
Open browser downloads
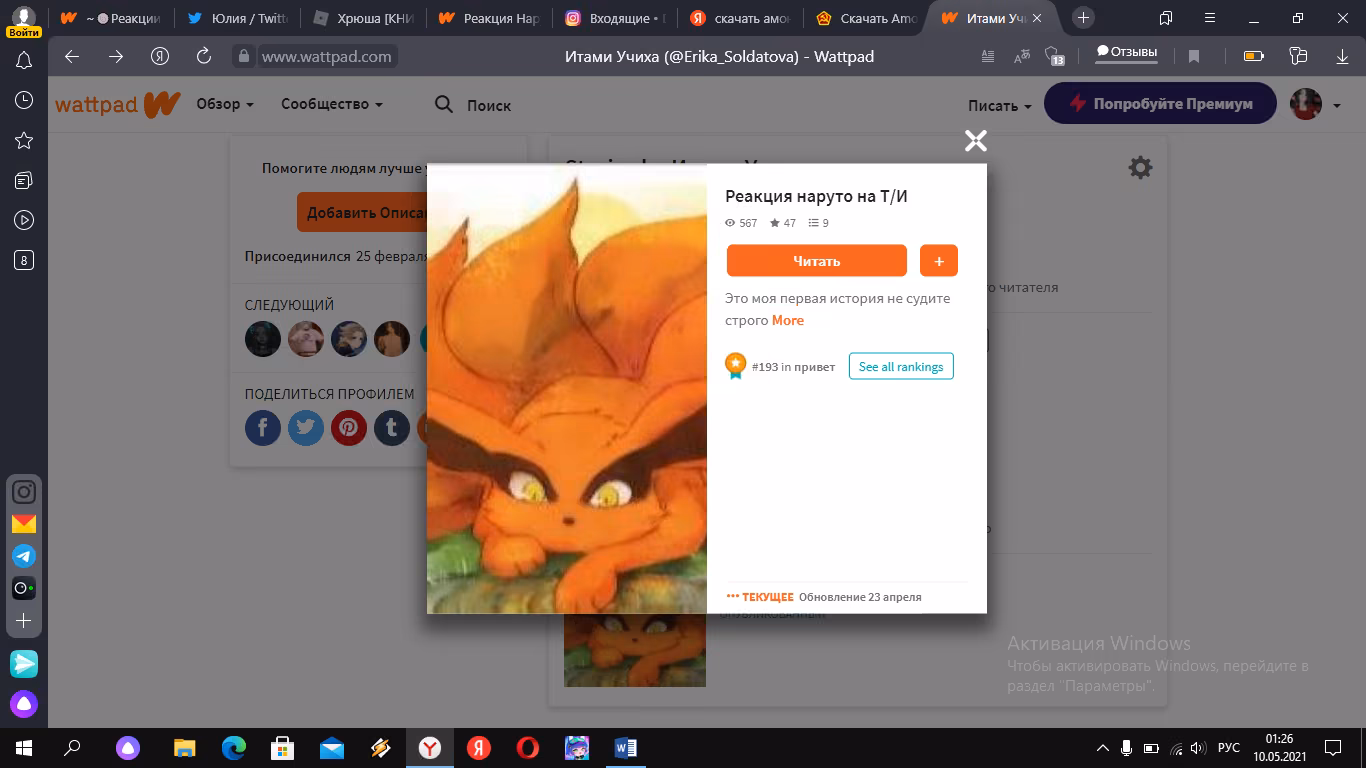click(x=1343, y=57)
